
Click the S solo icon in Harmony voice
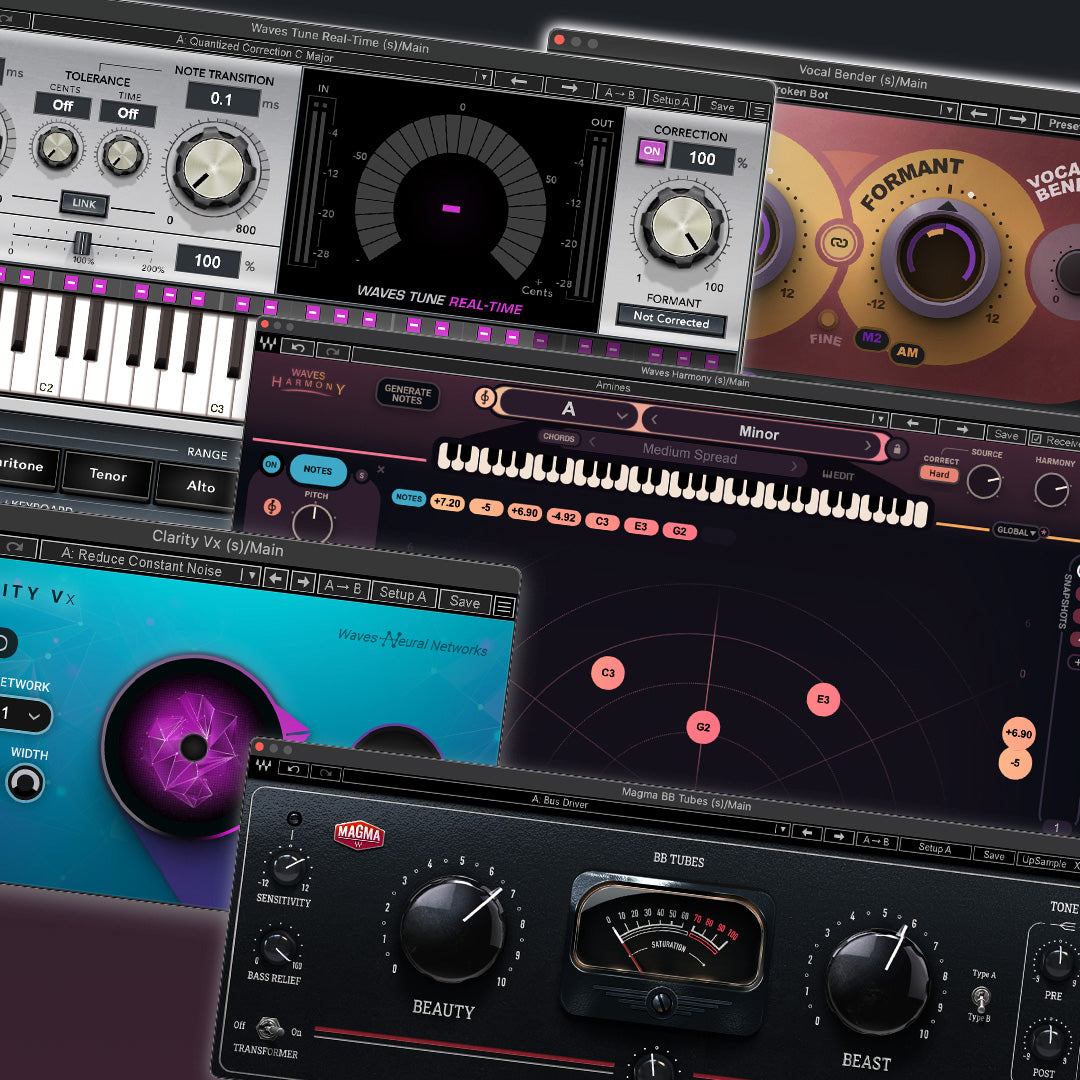pyautogui.click(x=361, y=475)
